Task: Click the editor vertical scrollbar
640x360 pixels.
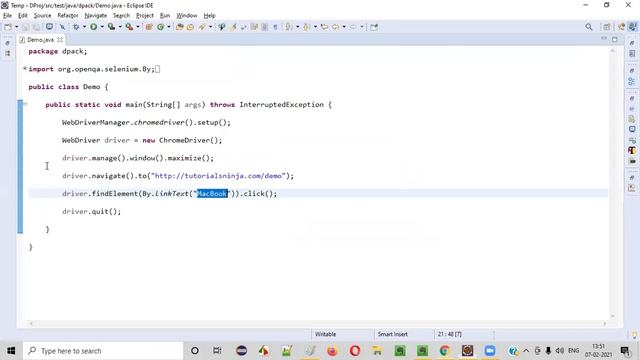Action: point(612,183)
